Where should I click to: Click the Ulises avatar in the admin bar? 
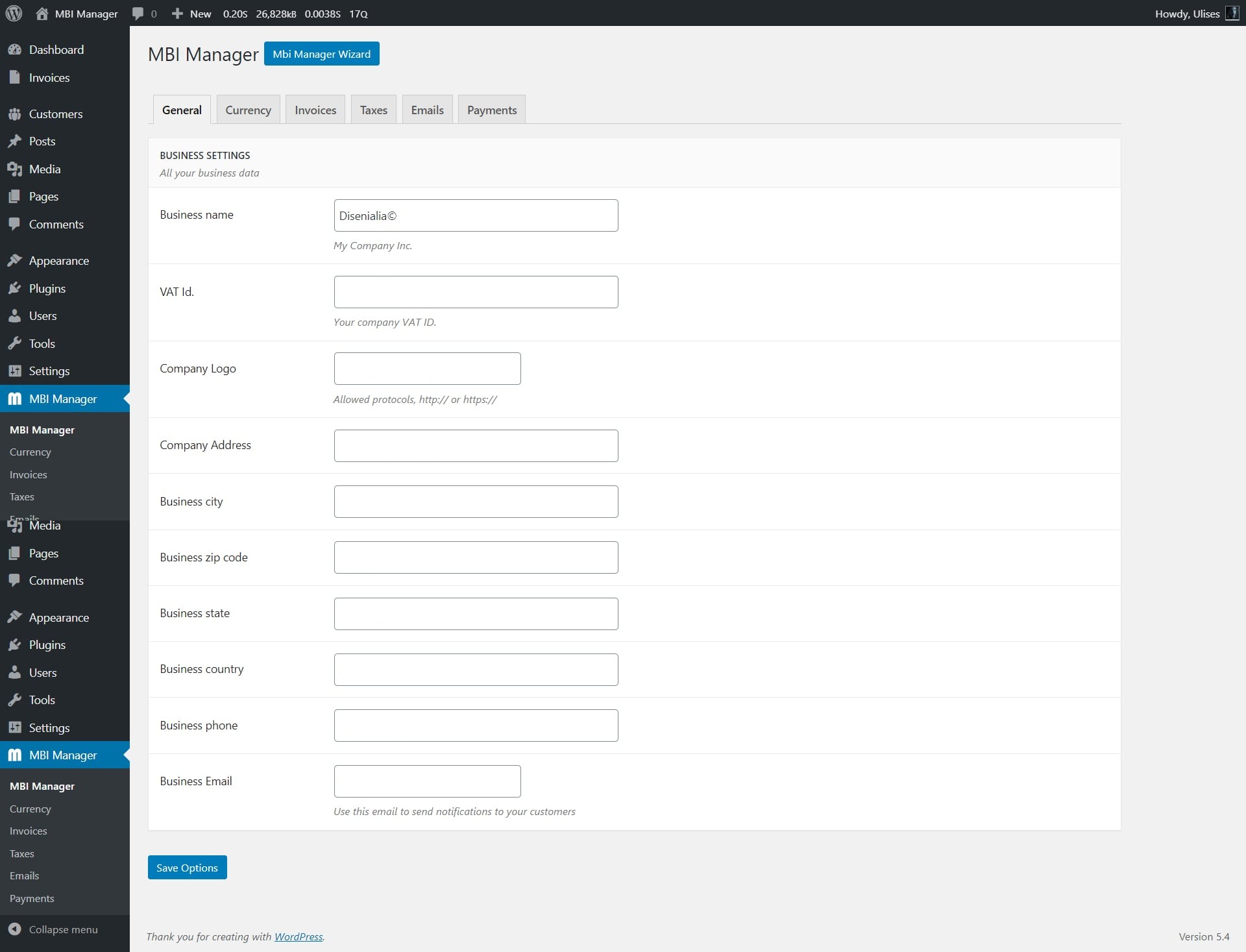coord(1232,14)
